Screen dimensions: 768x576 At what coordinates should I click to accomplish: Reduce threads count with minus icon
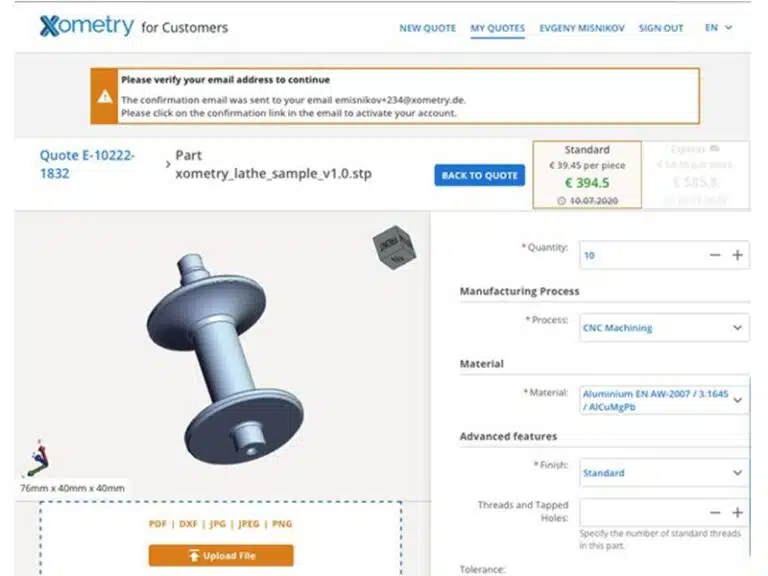coord(715,513)
